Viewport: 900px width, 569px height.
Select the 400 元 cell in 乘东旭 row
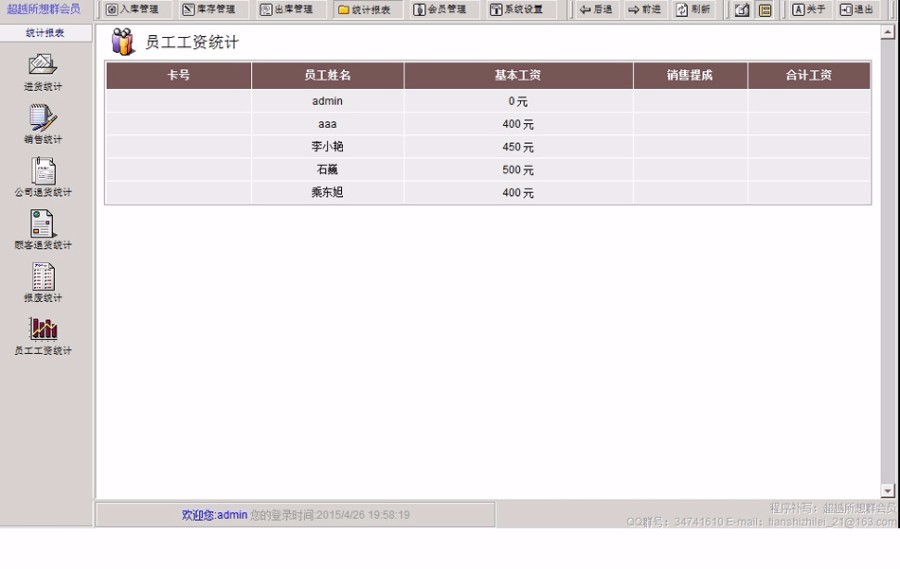(x=518, y=192)
